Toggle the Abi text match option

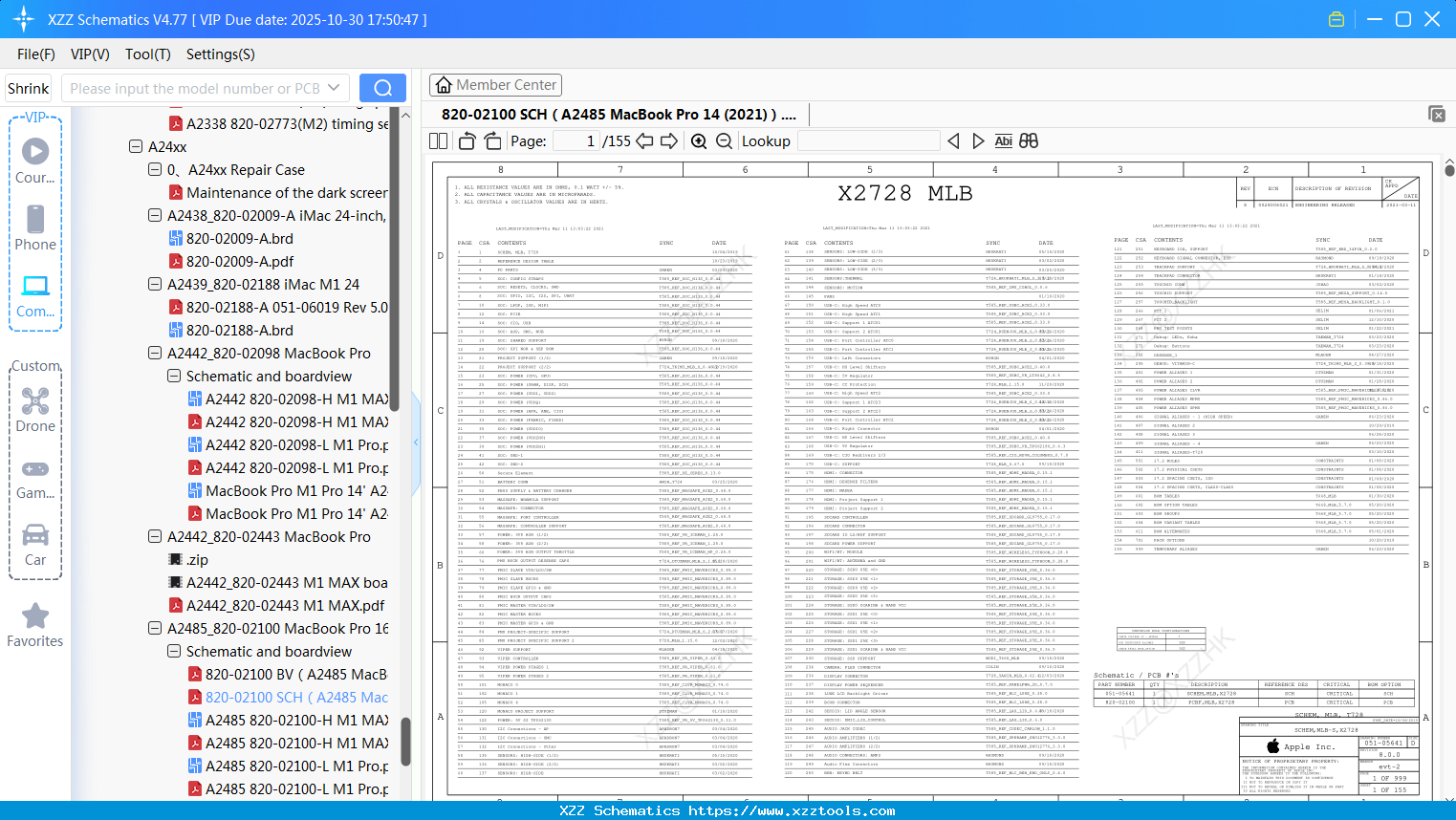[1003, 141]
